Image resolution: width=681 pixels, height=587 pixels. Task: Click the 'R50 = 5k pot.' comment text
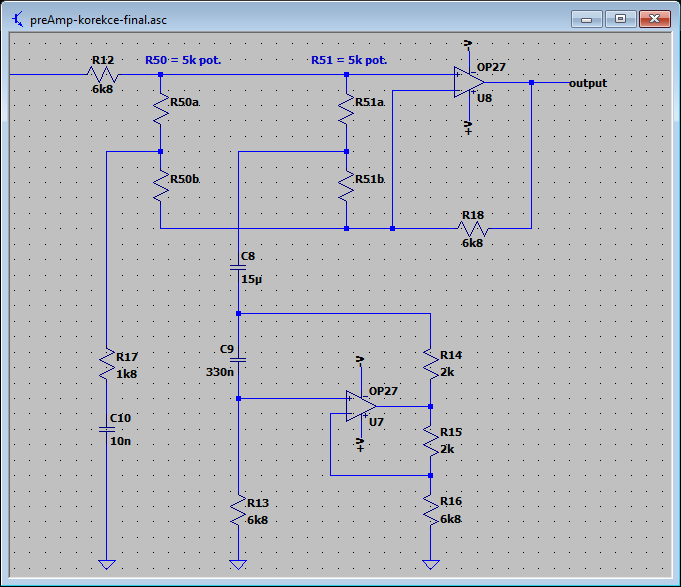click(x=183, y=60)
